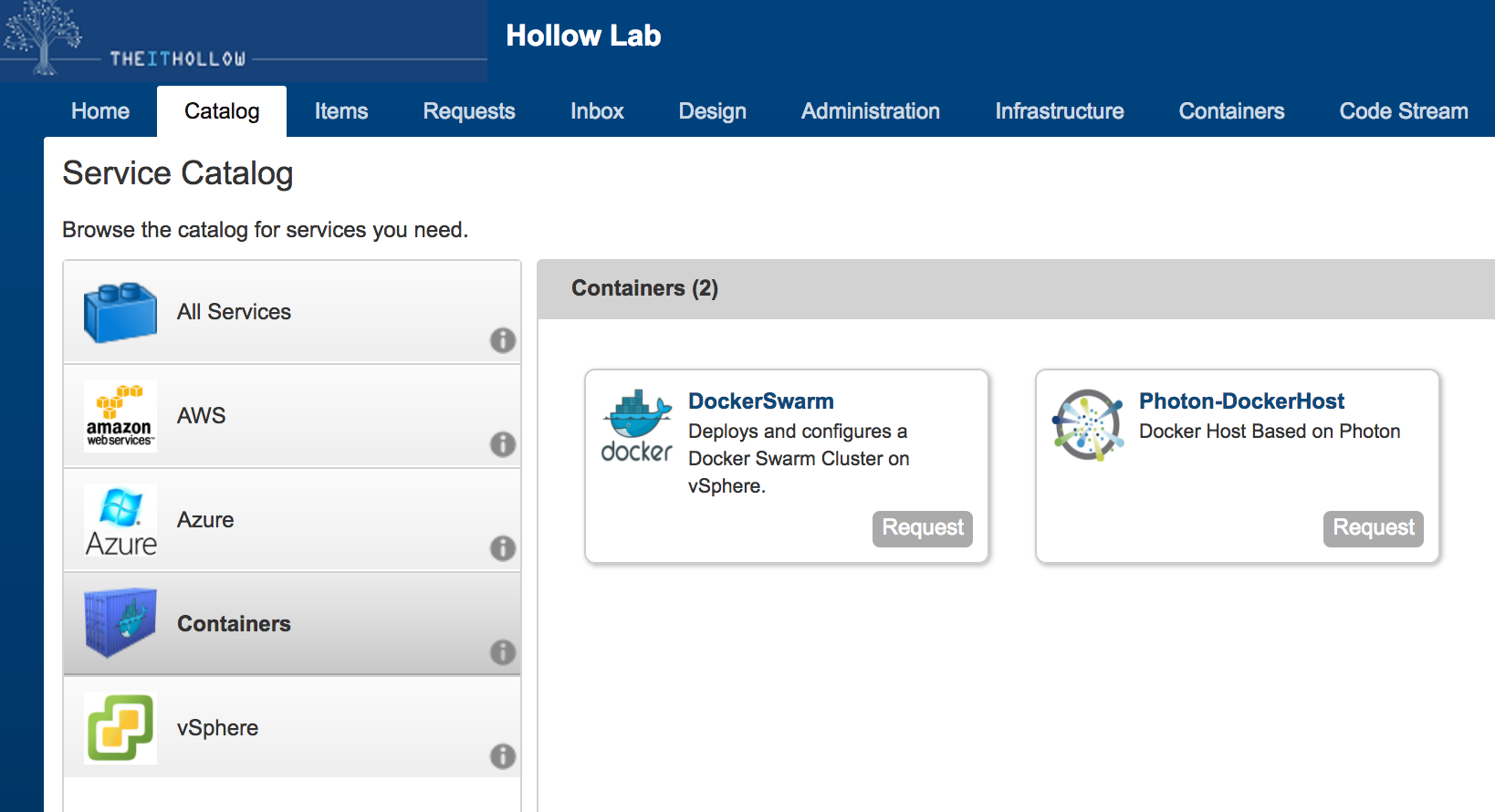Select the blue shipping container icon
The height and width of the screenshot is (812, 1495).
120,624
